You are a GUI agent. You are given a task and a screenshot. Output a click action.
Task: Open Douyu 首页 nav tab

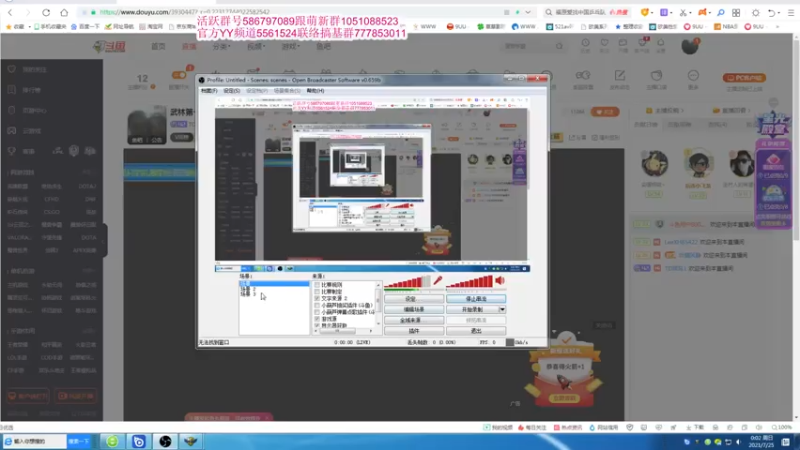click(x=158, y=46)
